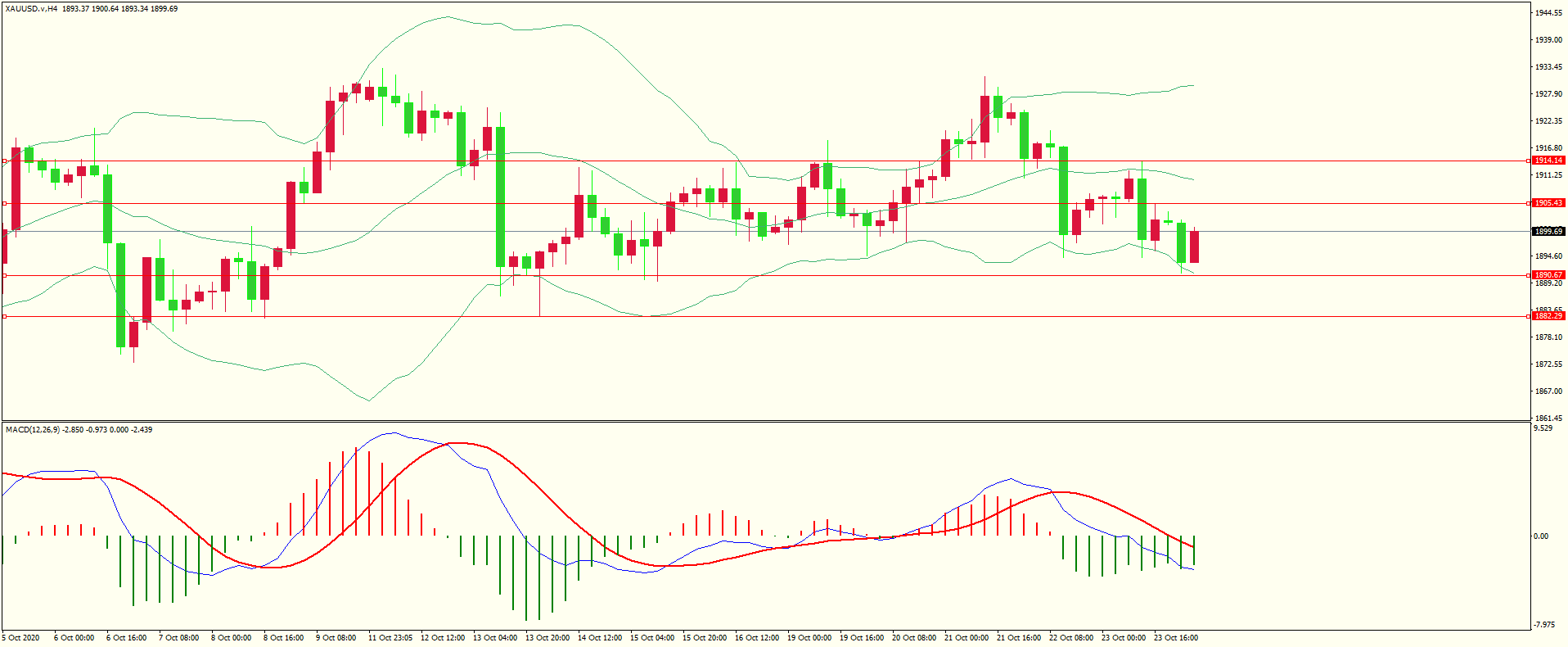The image size is (1568, 647).
Task: Click the 8 Oct 00:00 time label
Action: pos(232,638)
